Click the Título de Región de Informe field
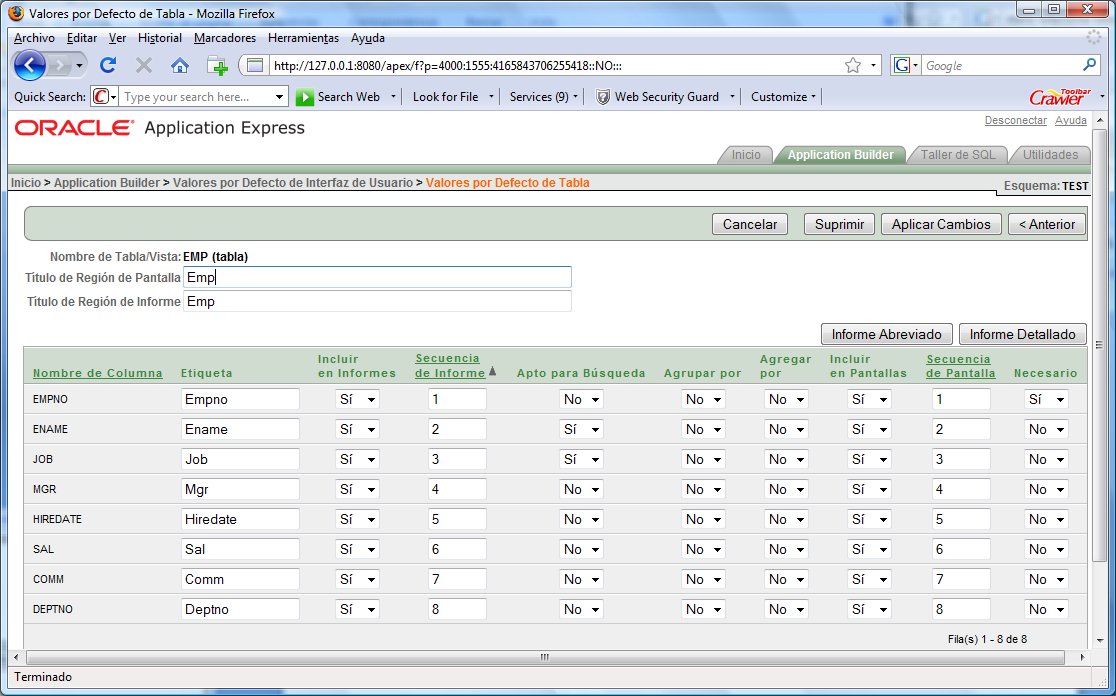This screenshot has width=1116, height=696. (377, 301)
